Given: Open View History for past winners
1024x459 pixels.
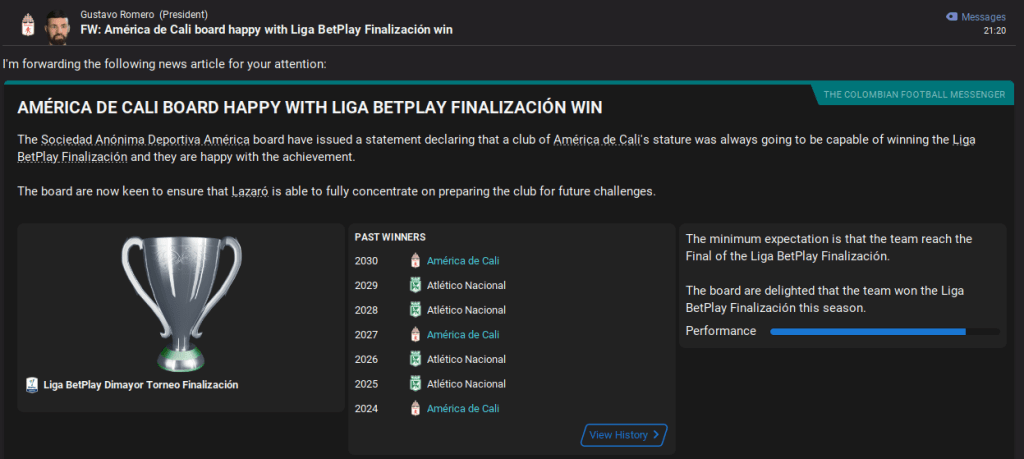Looking at the screenshot, I should pos(617,435).
